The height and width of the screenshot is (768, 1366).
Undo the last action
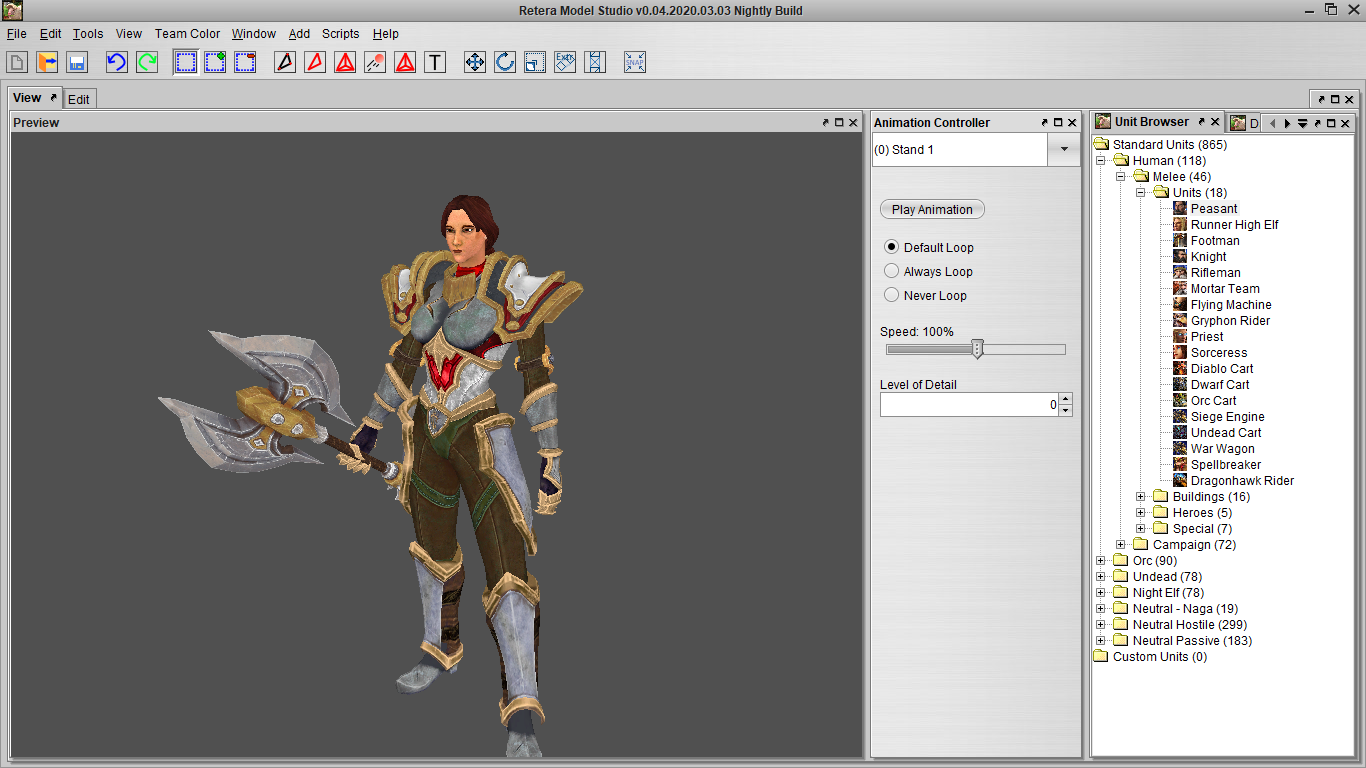[x=117, y=62]
